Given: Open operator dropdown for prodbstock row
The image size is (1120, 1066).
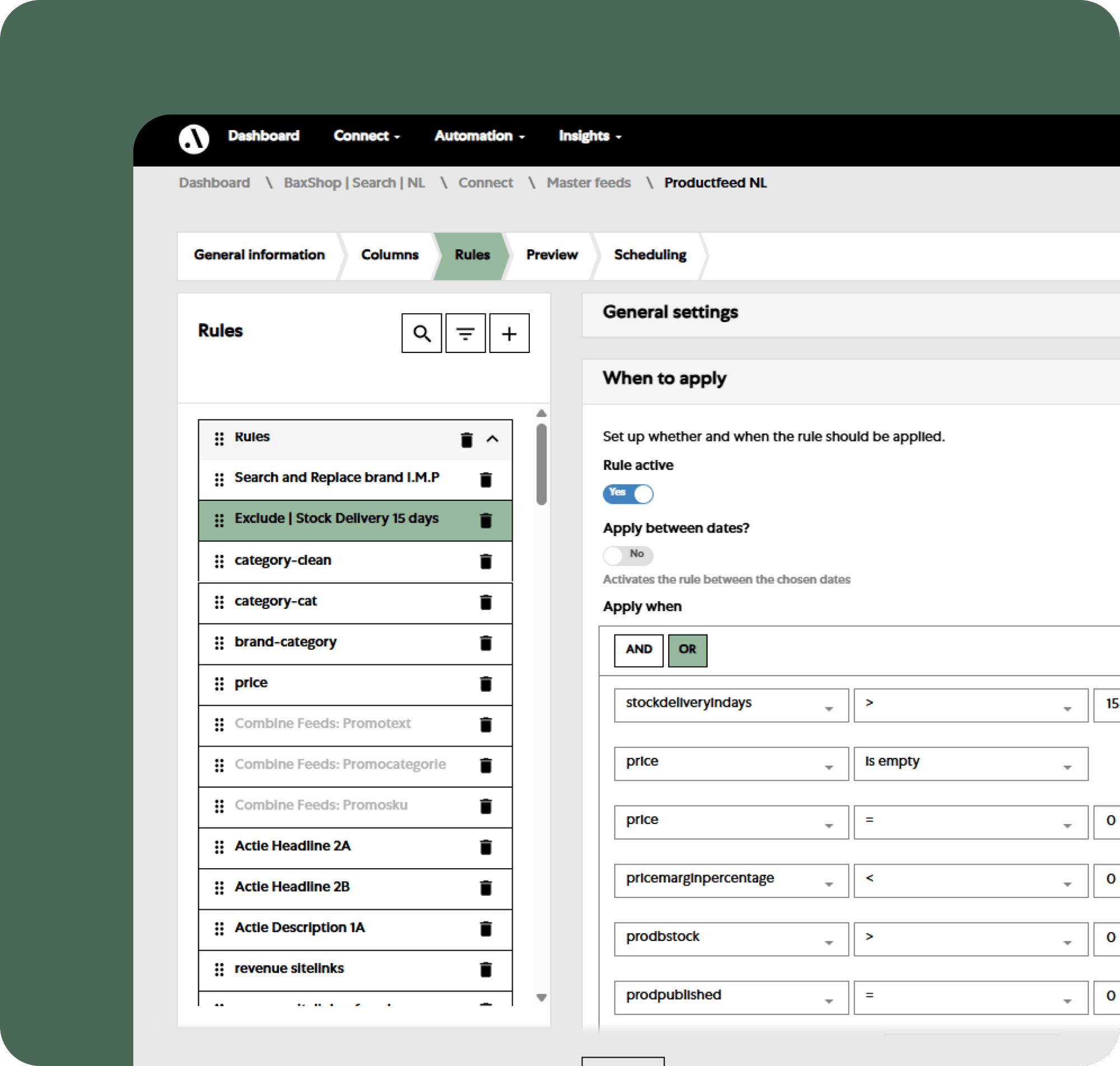Looking at the screenshot, I should click(970, 939).
